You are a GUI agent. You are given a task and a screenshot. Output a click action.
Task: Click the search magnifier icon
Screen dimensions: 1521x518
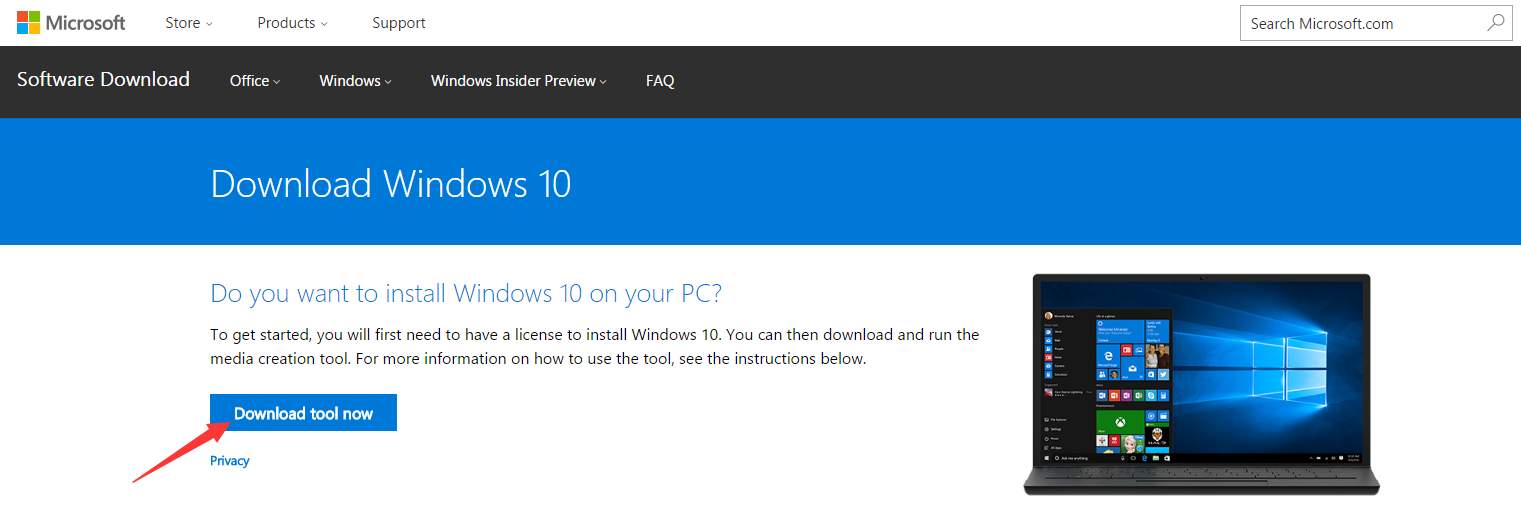point(1495,23)
